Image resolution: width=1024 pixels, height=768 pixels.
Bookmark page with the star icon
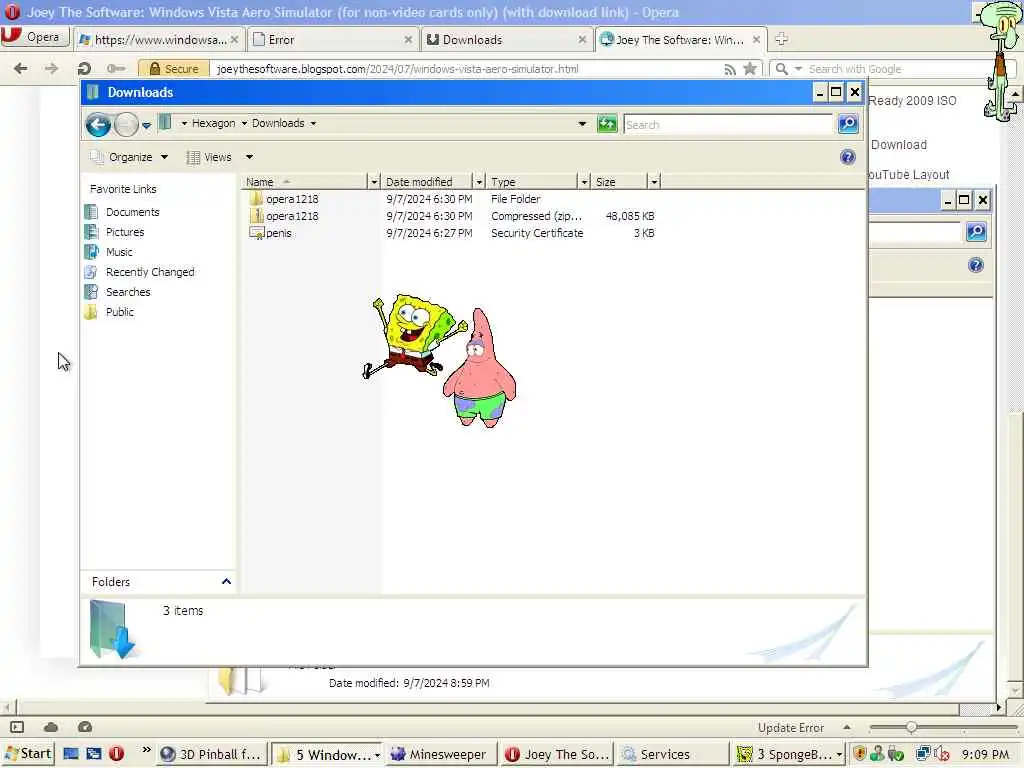pyautogui.click(x=750, y=69)
